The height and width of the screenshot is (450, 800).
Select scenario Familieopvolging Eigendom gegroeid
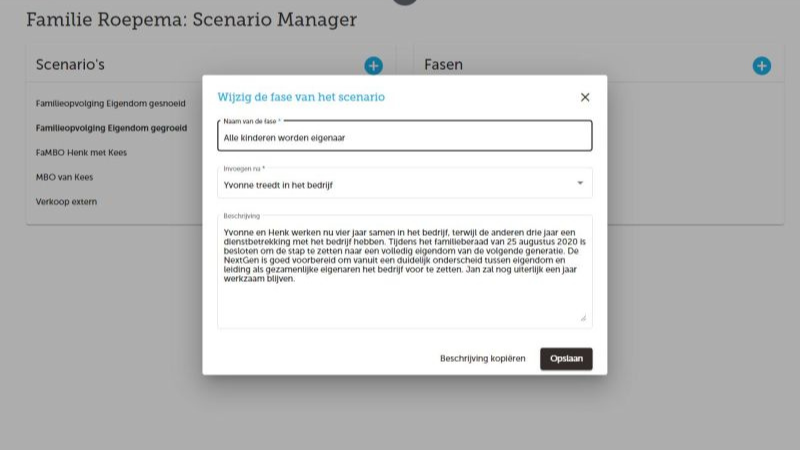111,128
